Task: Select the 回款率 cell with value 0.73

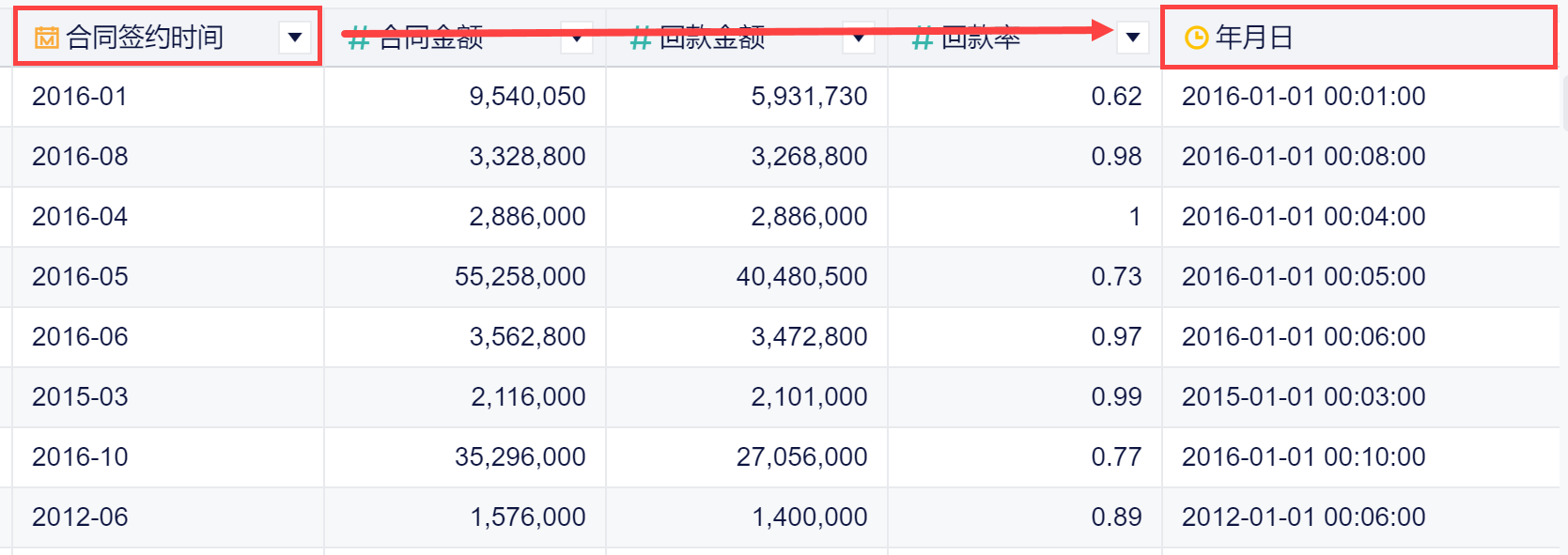Action: tap(1116, 277)
